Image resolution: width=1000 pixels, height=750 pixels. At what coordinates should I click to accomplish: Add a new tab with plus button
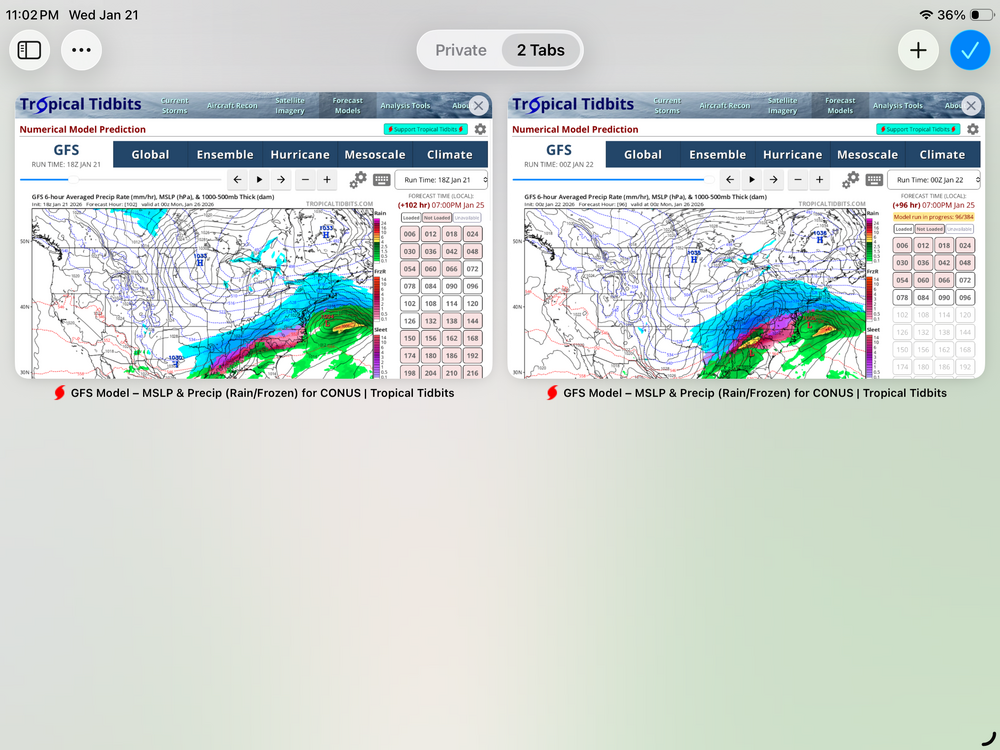[918, 50]
